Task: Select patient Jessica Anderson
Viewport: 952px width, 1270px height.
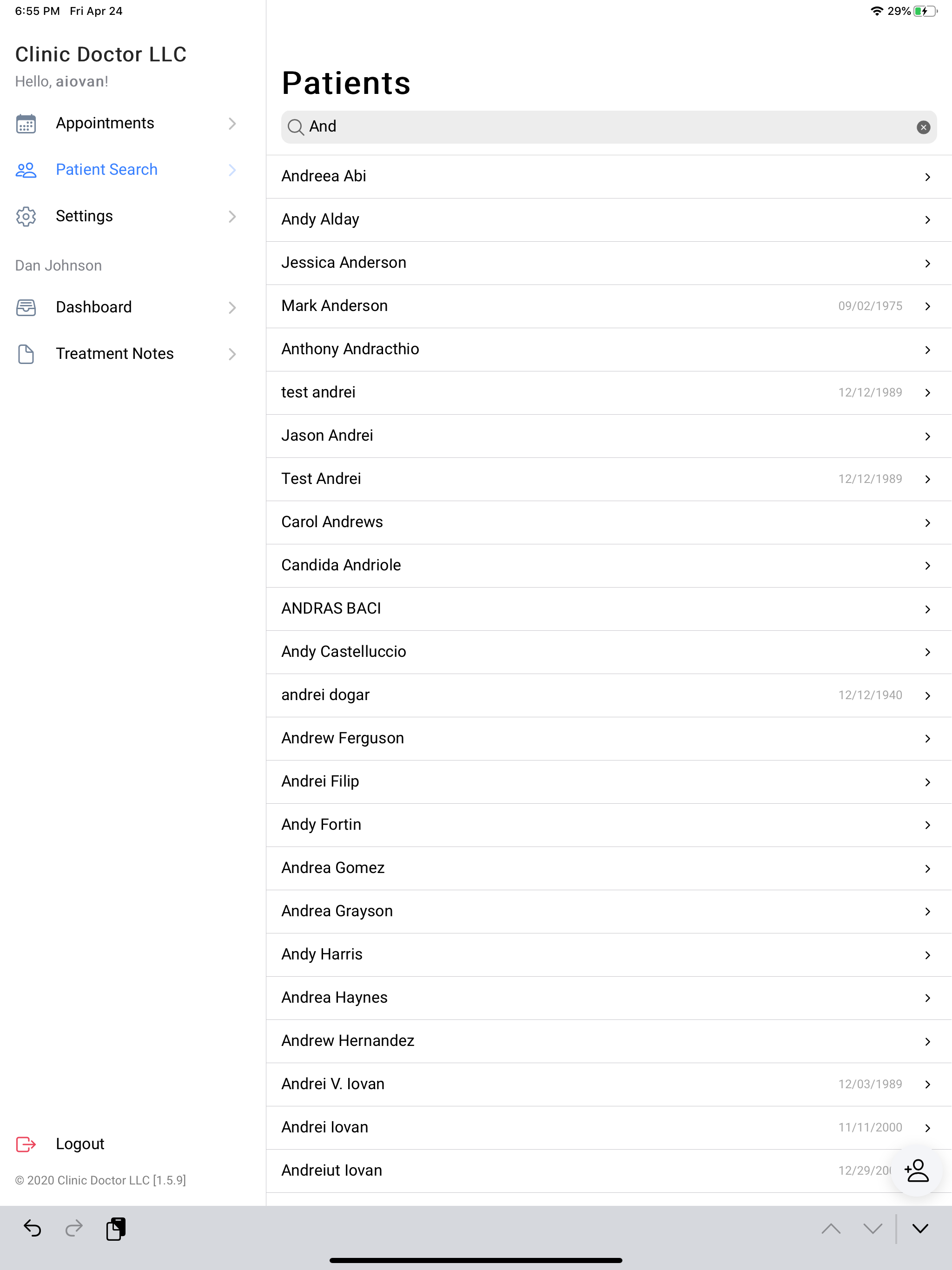Action: (x=608, y=263)
